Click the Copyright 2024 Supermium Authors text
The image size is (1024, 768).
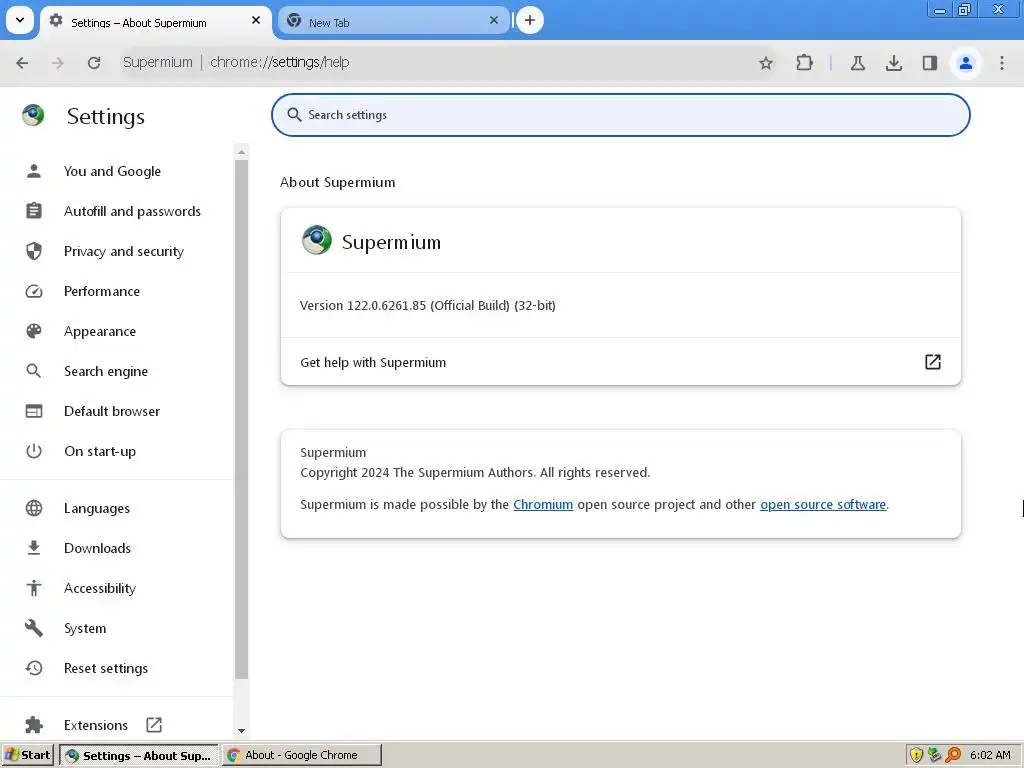click(475, 472)
